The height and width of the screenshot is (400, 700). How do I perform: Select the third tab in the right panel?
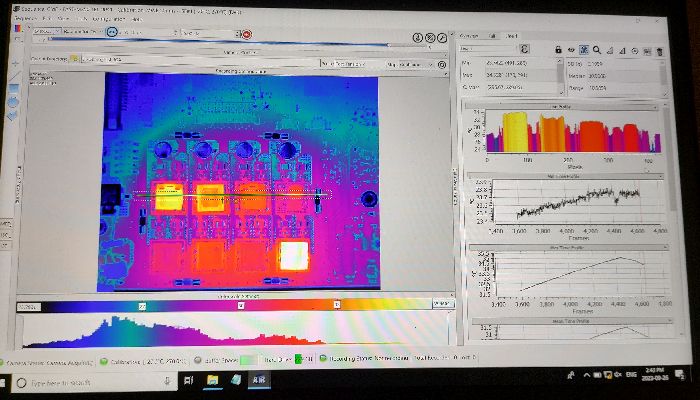512,36
